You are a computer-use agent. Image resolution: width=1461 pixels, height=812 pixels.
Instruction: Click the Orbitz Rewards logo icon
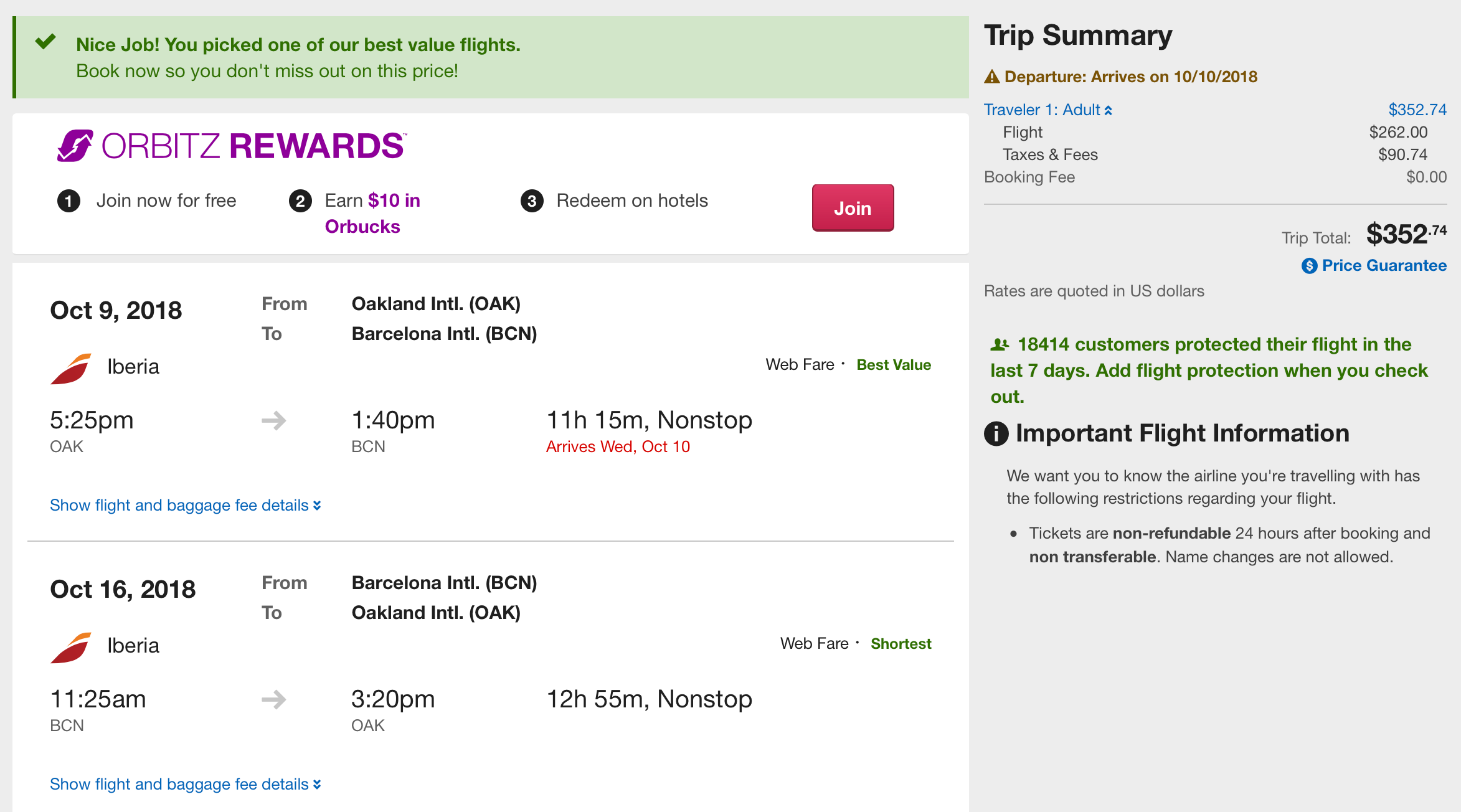[75, 146]
